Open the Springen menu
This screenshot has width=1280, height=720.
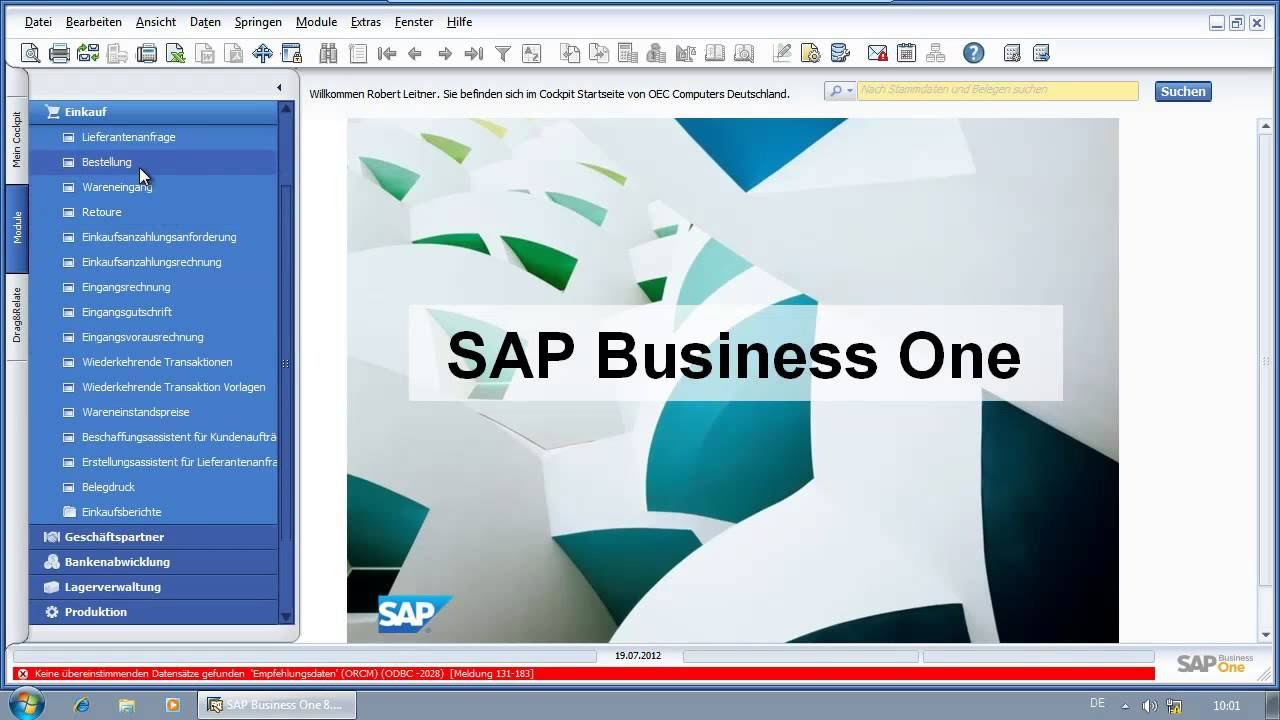coord(258,22)
